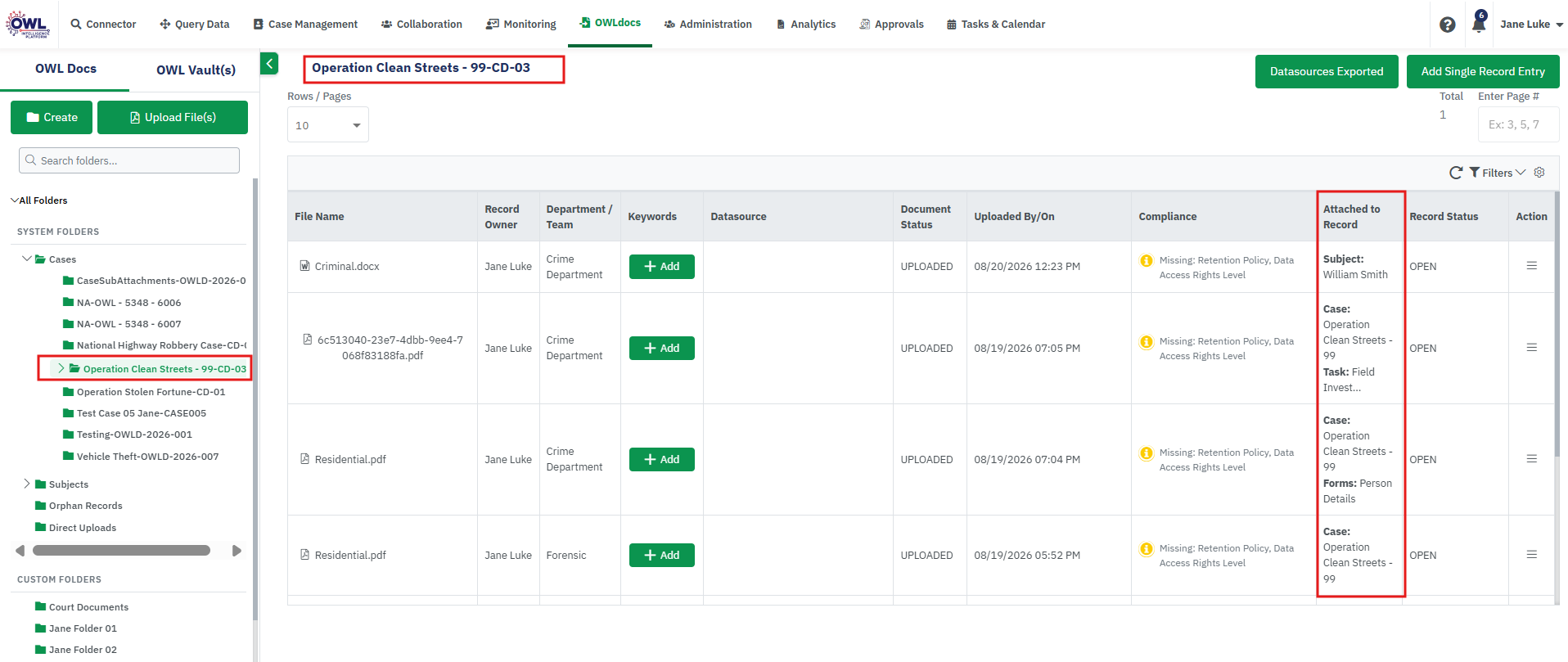Click the Criminal.docx file icon
Screen dimensions: 1568x662
[x=305, y=266]
